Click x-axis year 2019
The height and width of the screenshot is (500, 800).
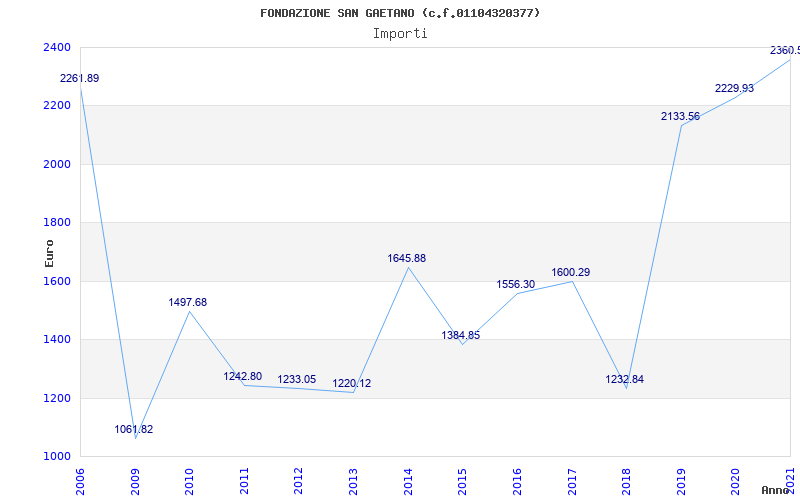click(x=681, y=481)
